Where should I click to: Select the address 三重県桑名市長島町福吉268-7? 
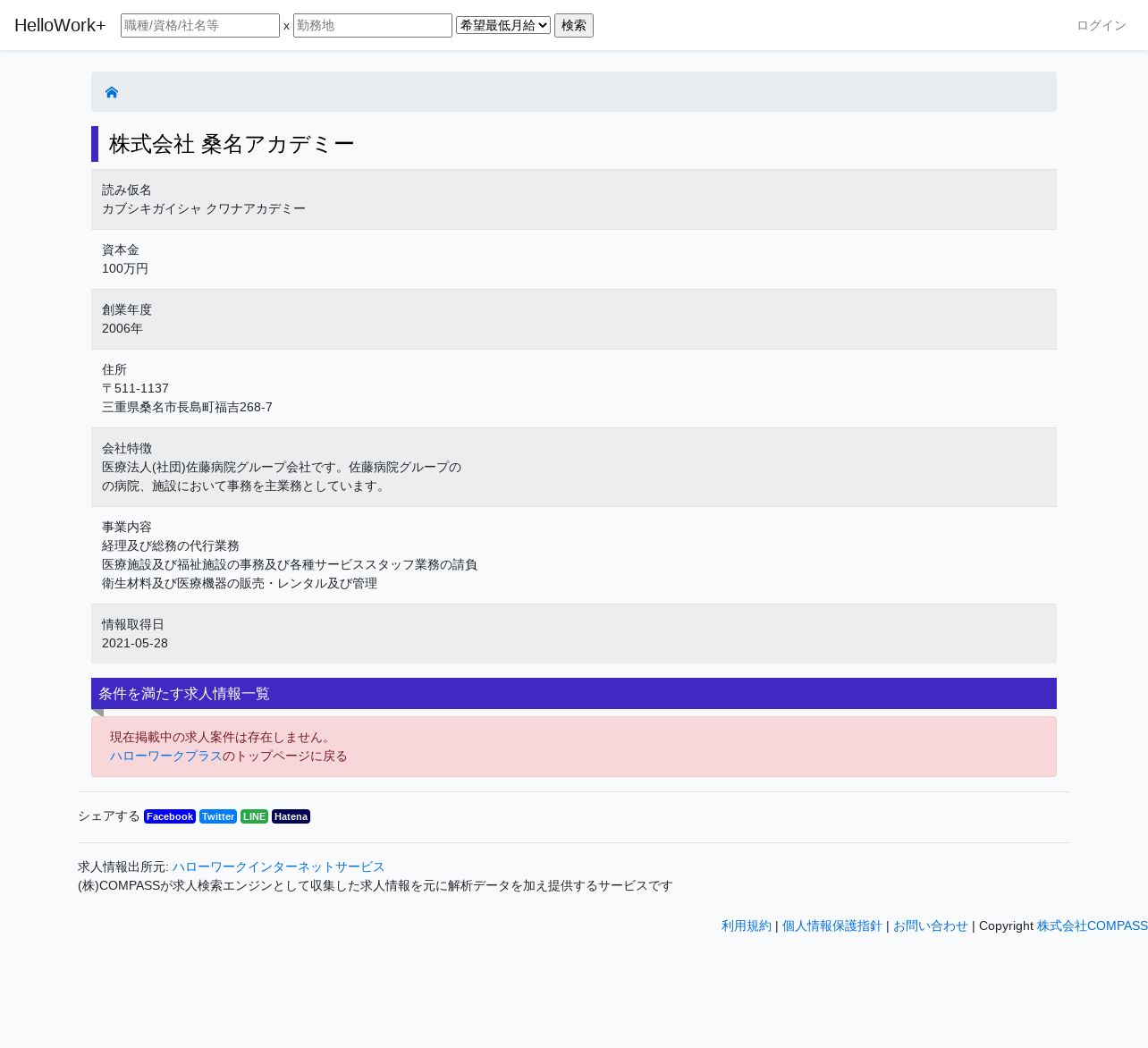(x=187, y=407)
